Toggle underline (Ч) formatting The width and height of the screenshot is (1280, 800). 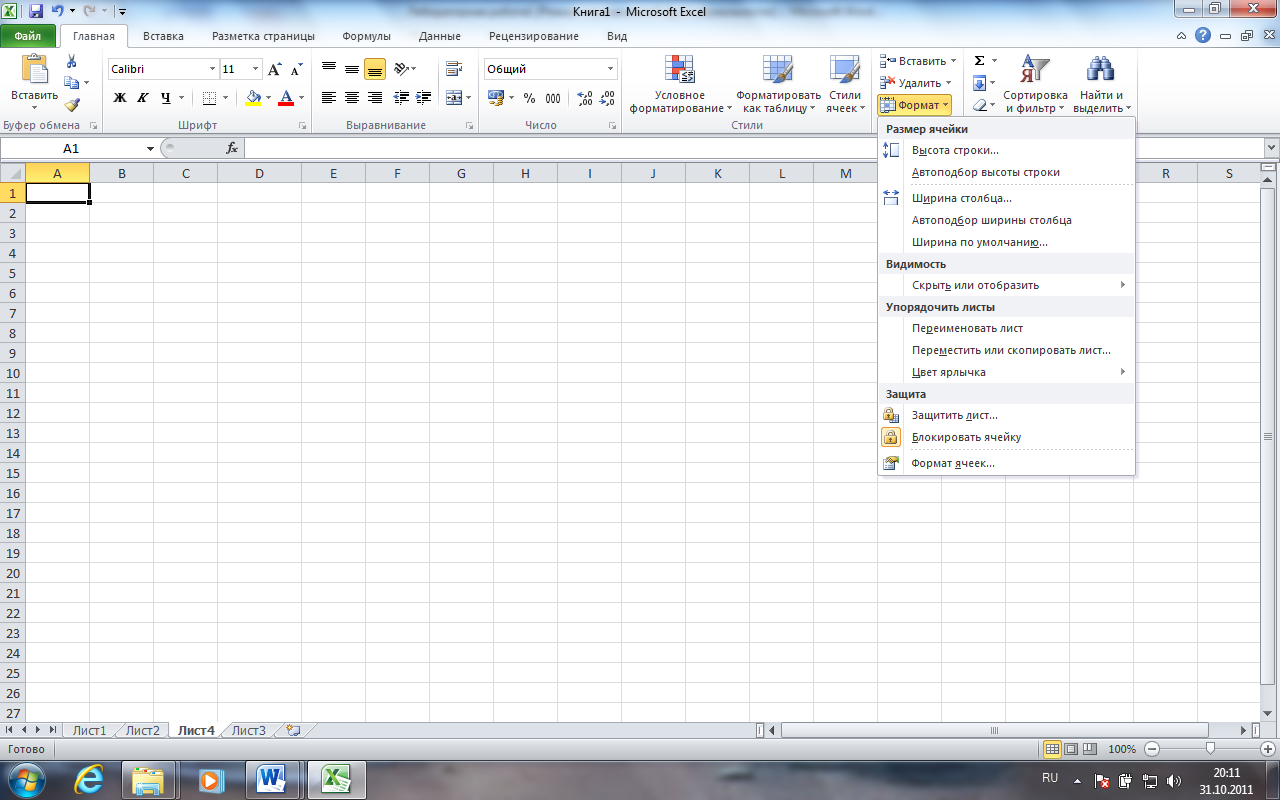tap(164, 98)
